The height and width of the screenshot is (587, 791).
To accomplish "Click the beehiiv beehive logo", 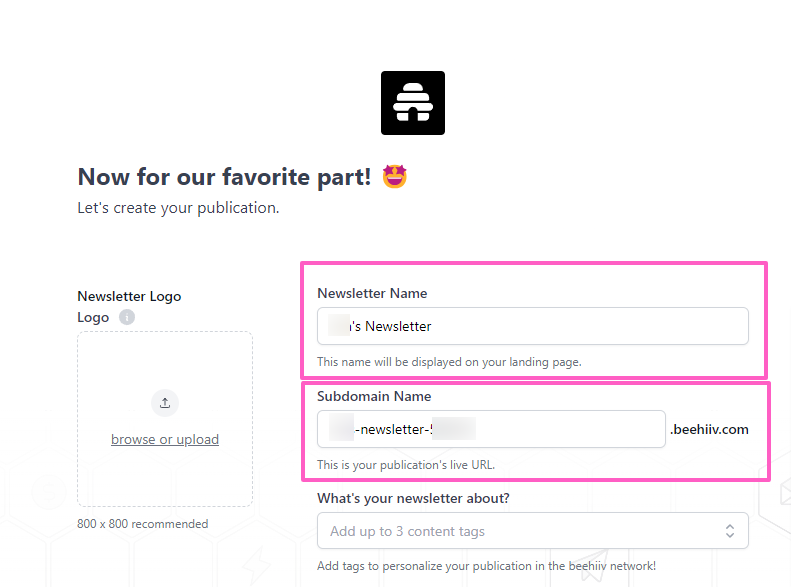I will point(412,103).
